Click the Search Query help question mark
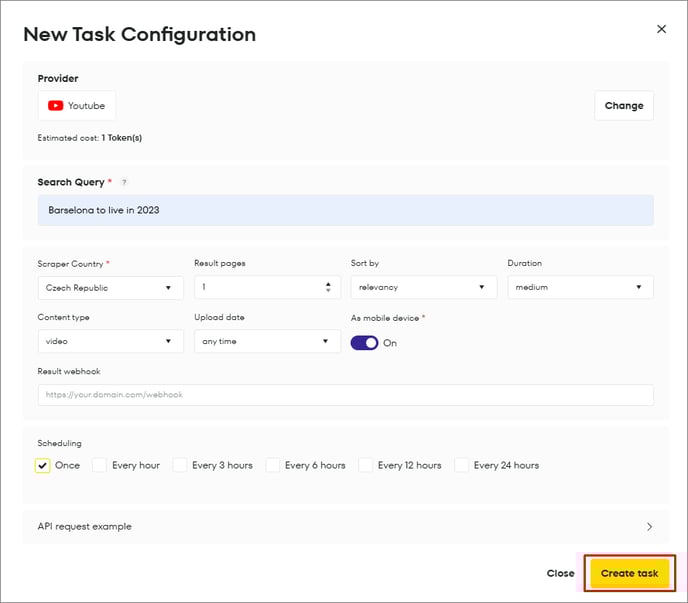Screen dimensions: 688x603 [x=124, y=182]
